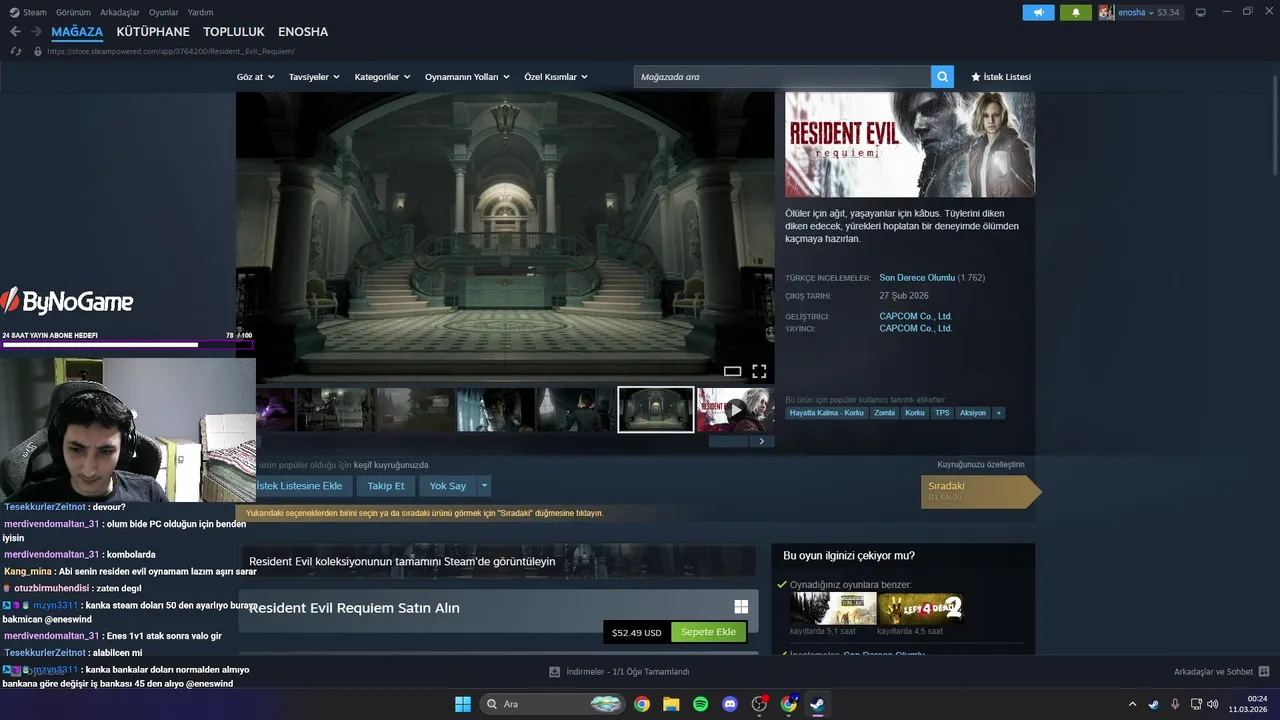Open Discord from taskbar
This screenshot has height=720, width=1280.
[x=730, y=704]
